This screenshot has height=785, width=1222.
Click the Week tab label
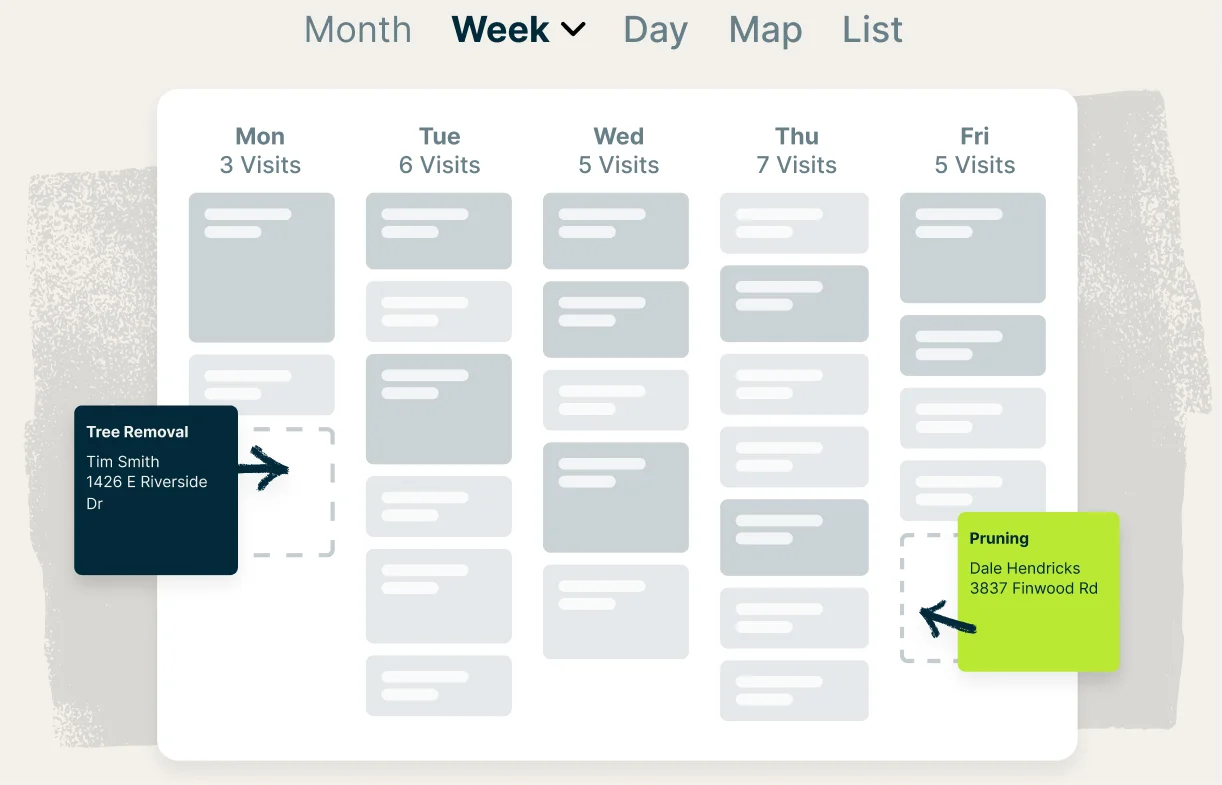(500, 30)
